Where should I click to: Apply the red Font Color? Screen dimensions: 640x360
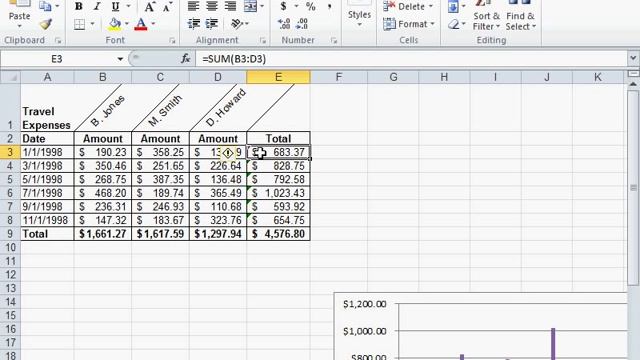click(x=141, y=24)
